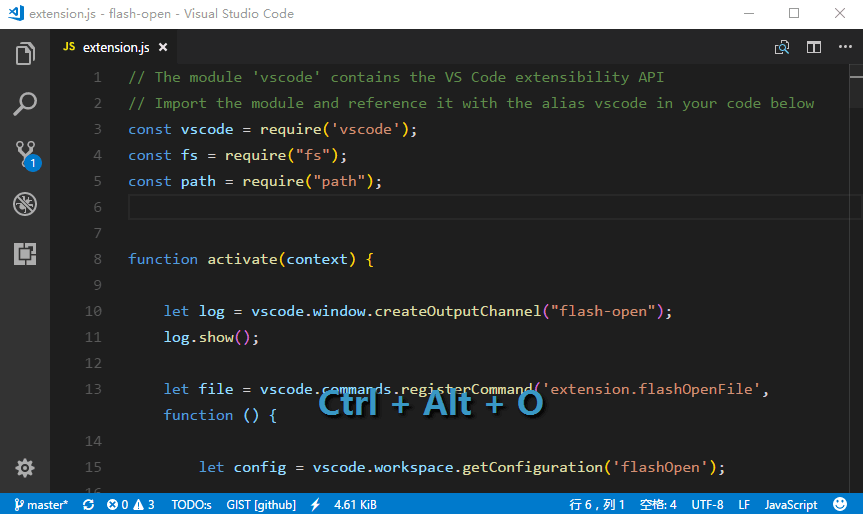
Task: Select the extension.js editor tab
Action: pyautogui.click(x=115, y=47)
